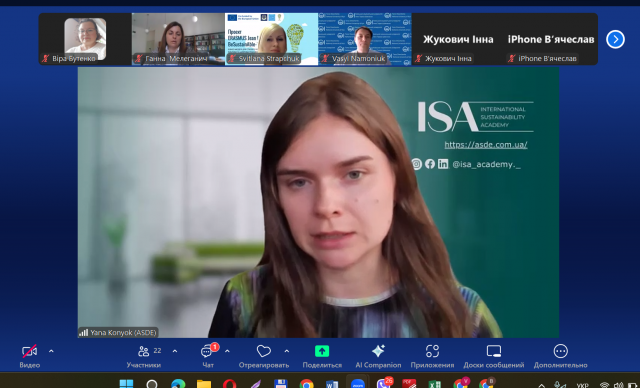This screenshot has width=640, height=388.
Task: Select Svitlana Strapchuk video thumbnail
Action: click(271, 39)
